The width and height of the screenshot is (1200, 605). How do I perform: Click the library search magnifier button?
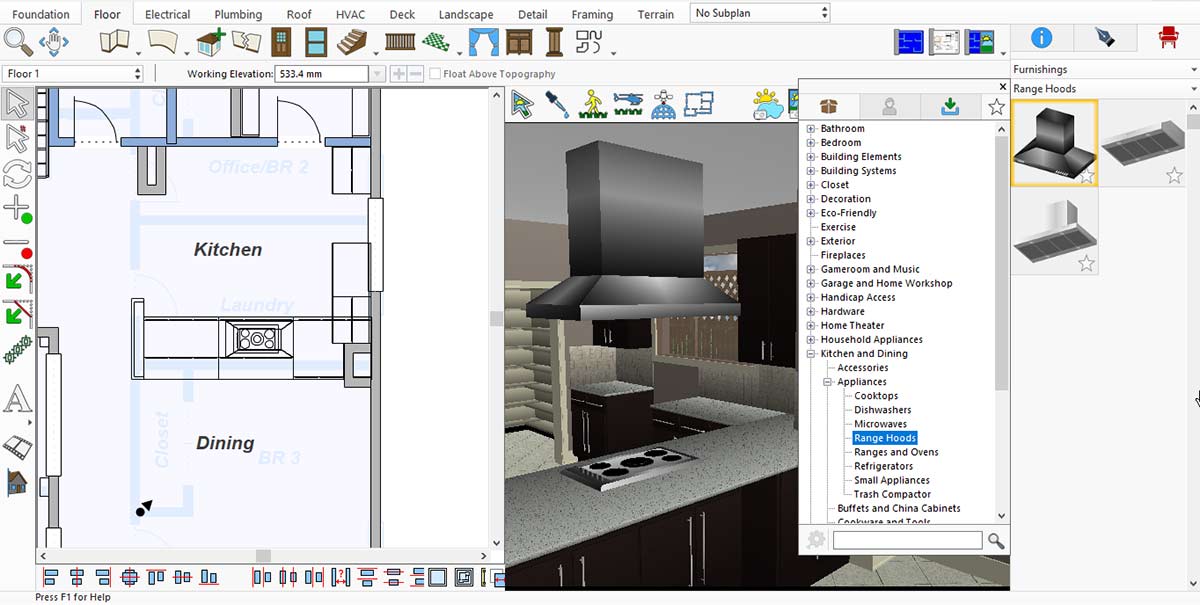pos(996,541)
